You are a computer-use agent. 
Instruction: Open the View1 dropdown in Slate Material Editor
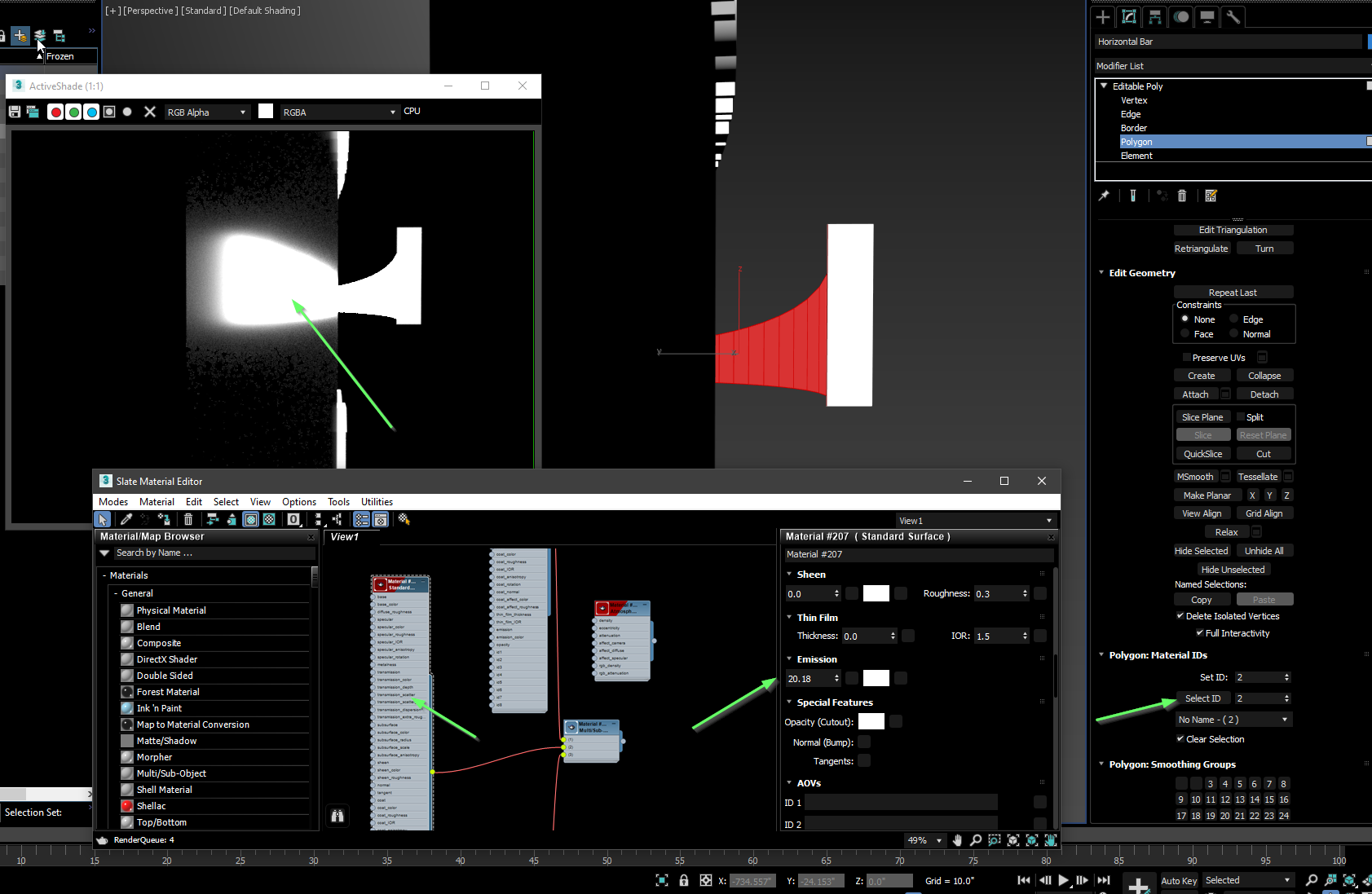click(976, 521)
